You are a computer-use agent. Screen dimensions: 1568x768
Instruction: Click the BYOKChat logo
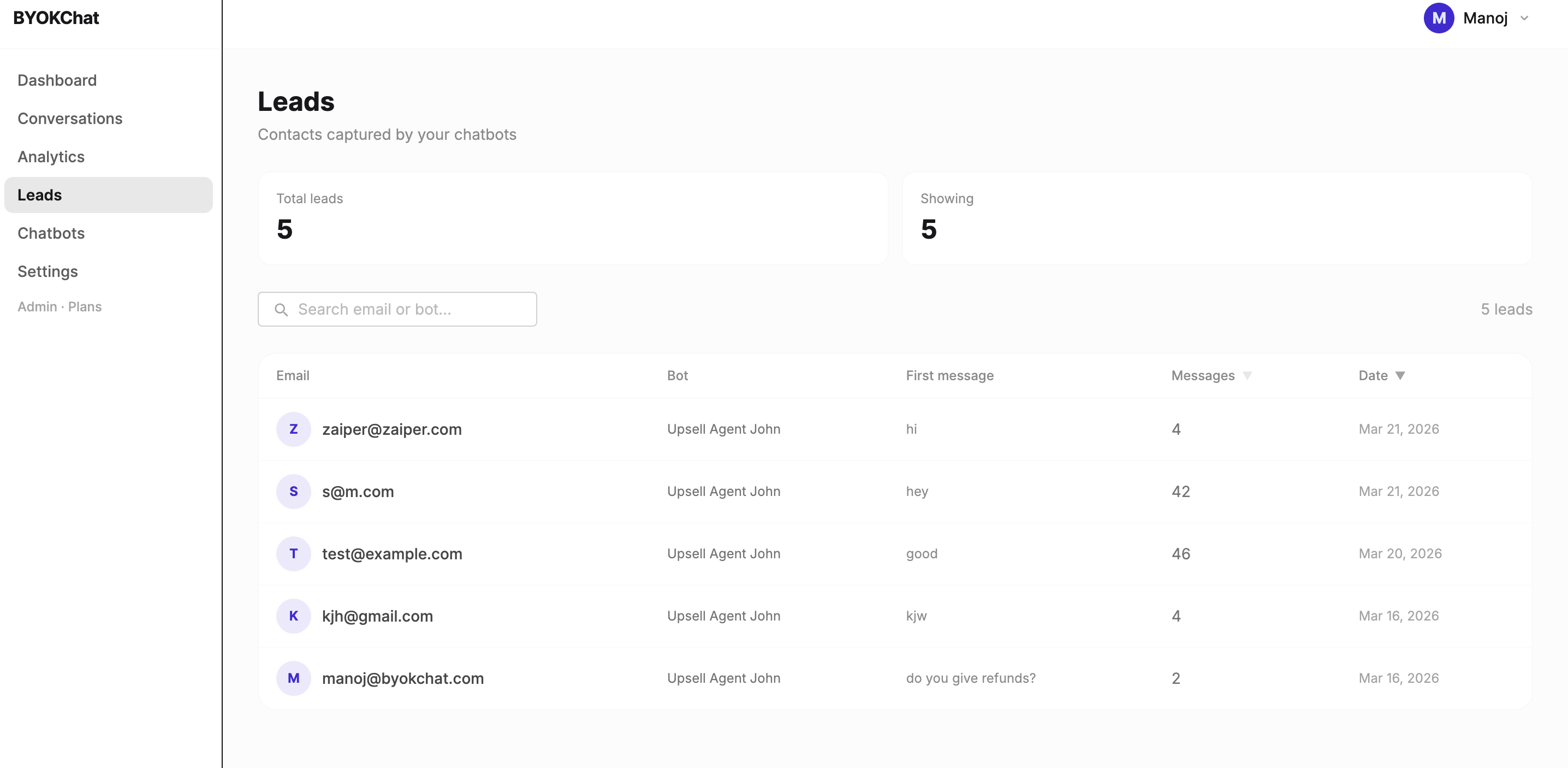click(56, 18)
